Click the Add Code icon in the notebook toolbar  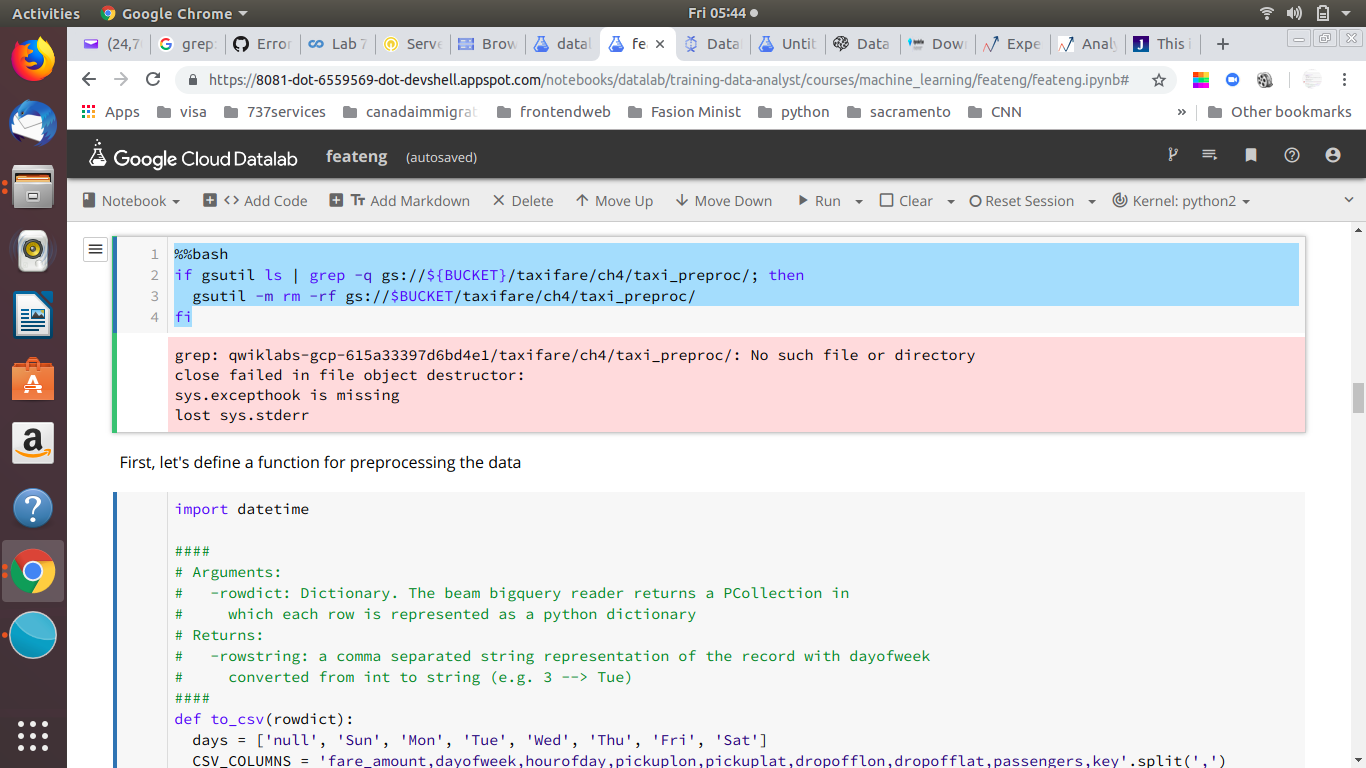coord(210,200)
